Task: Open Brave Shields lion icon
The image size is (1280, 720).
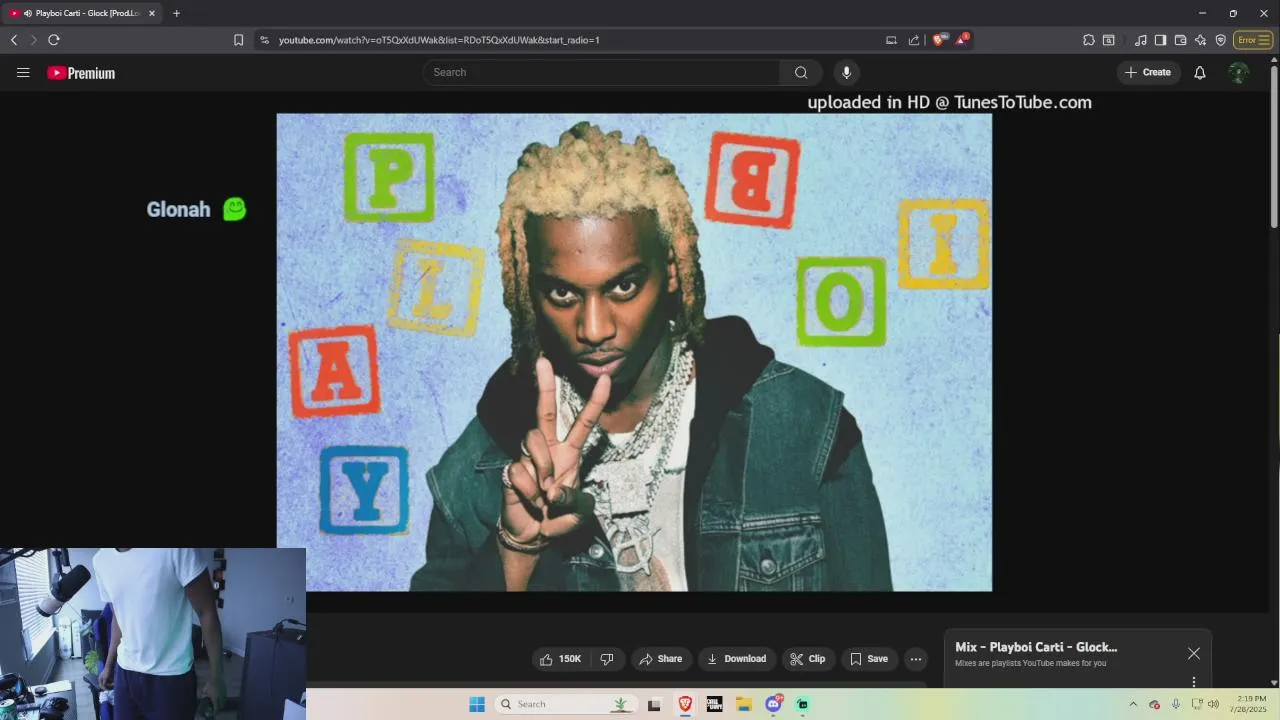Action: click(x=939, y=40)
